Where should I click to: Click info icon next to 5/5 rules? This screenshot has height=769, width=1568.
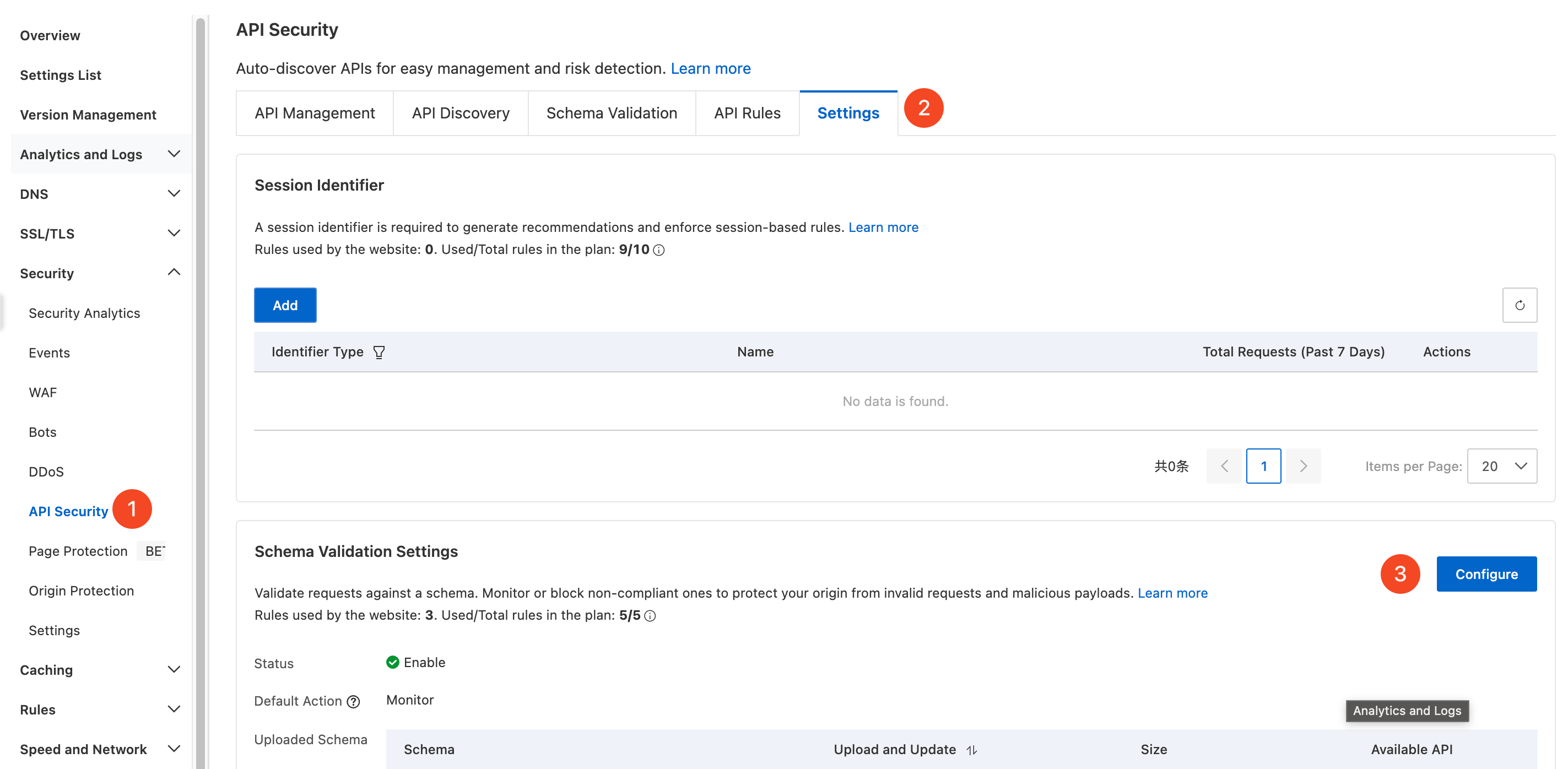pyautogui.click(x=650, y=616)
